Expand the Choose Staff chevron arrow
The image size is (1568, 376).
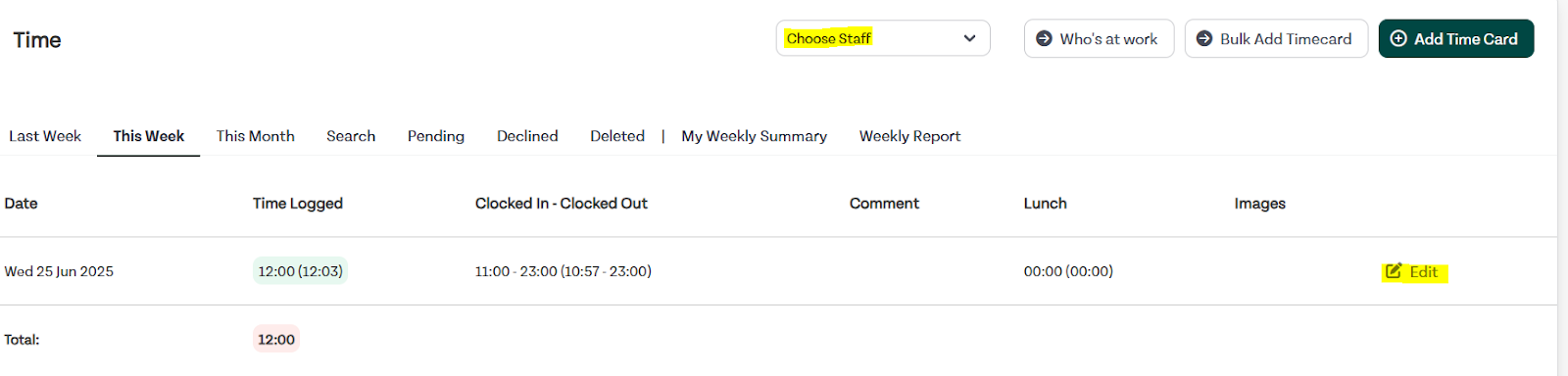click(x=969, y=38)
